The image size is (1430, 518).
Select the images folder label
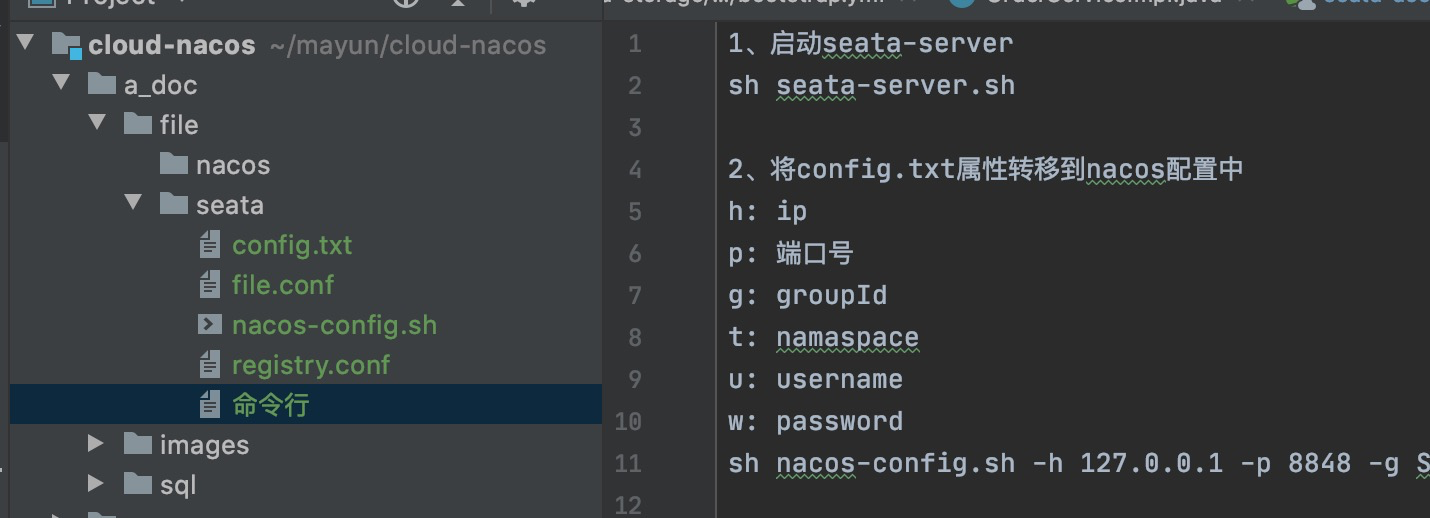tap(204, 445)
